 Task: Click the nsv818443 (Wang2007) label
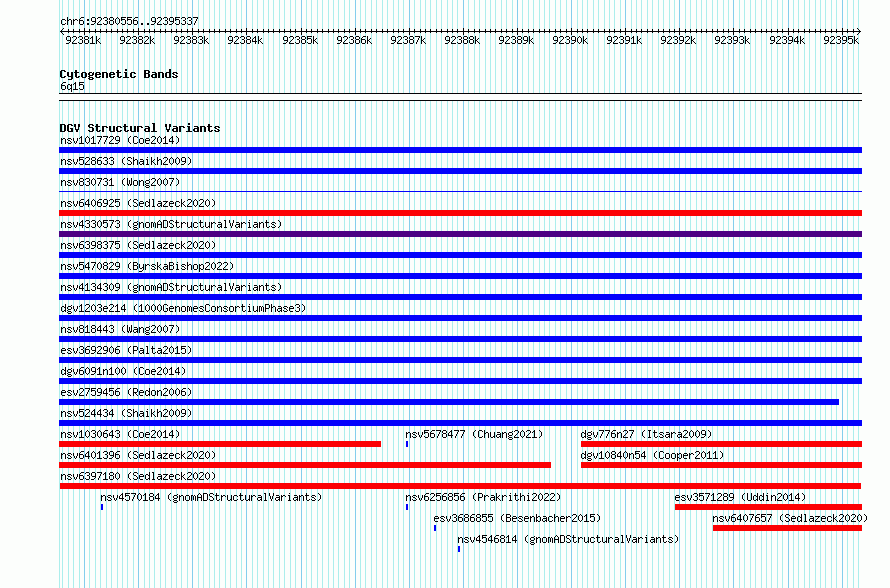120,329
